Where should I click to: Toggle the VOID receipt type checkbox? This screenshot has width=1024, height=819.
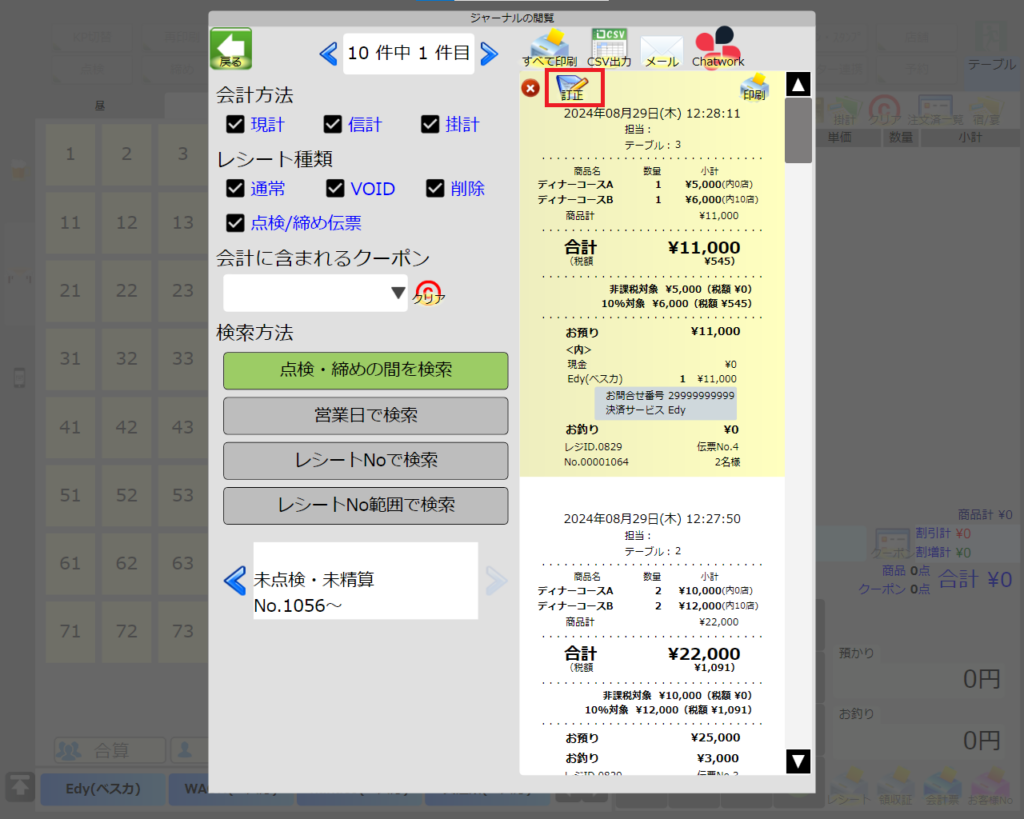336,188
